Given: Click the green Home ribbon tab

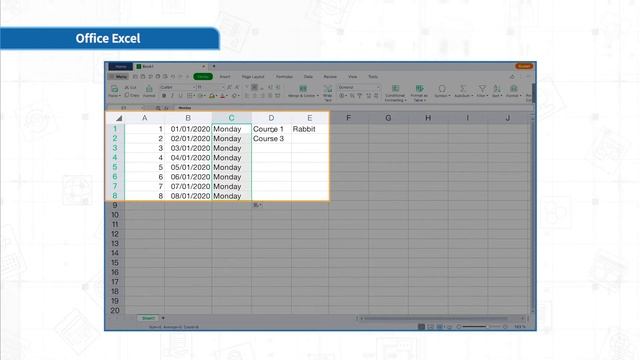Looking at the screenshot, I should [x=203, y=77].
